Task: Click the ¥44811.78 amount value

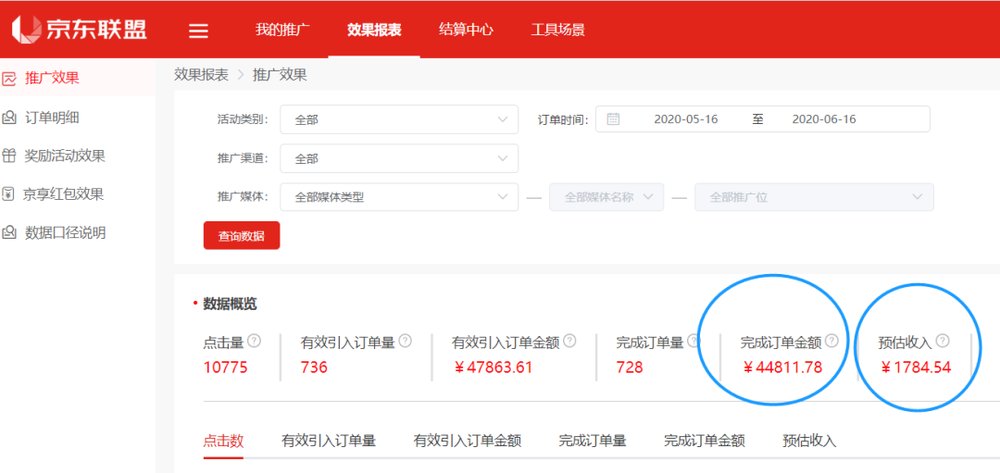Action: (x=783, y=368)
